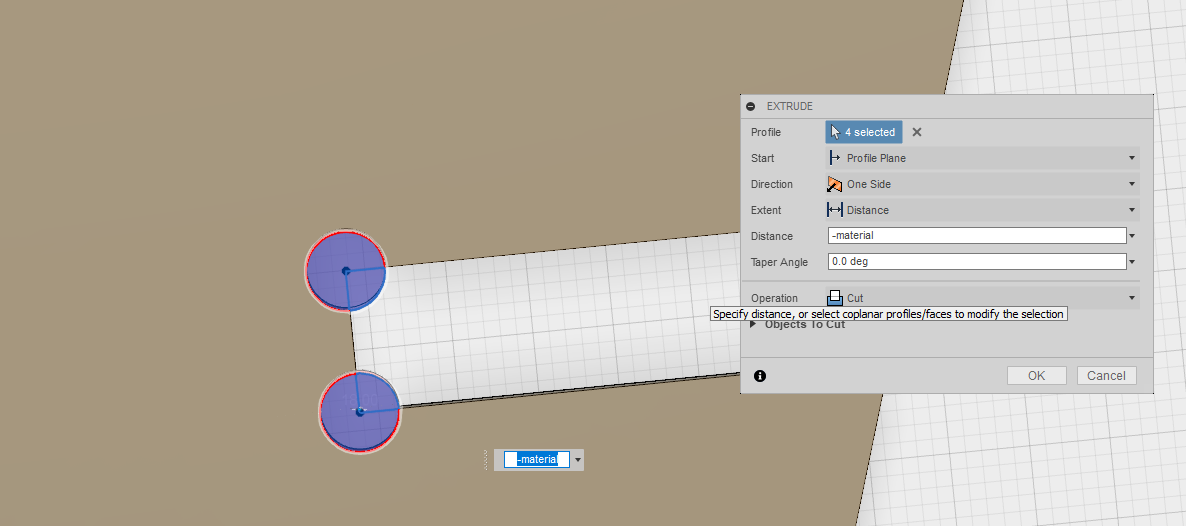
Task: Click the Cut operation icon
Action: point(835,298)
